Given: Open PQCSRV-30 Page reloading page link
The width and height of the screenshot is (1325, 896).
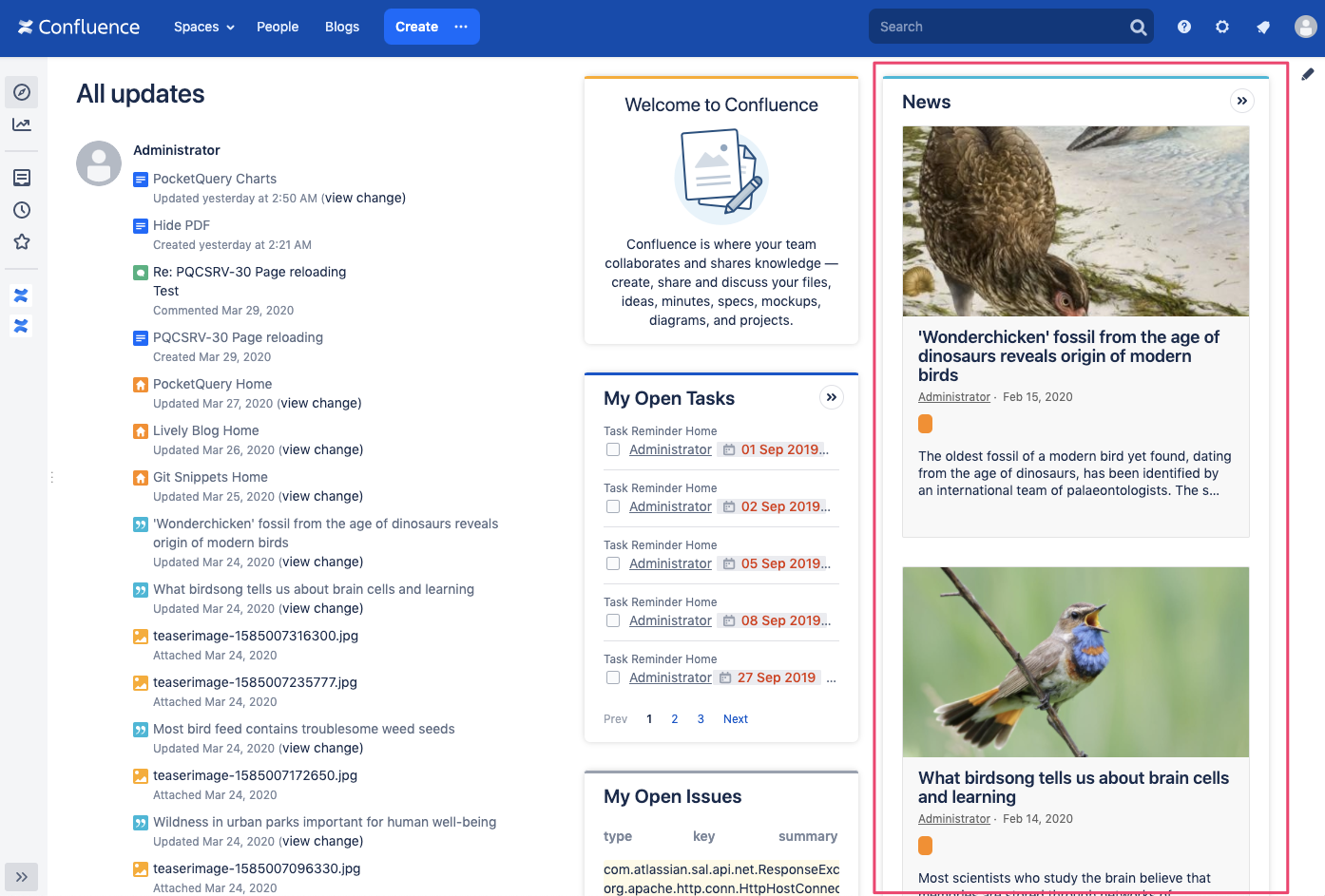Looking at the screenshot, I should pyautogui.click(x=239, y=337).
